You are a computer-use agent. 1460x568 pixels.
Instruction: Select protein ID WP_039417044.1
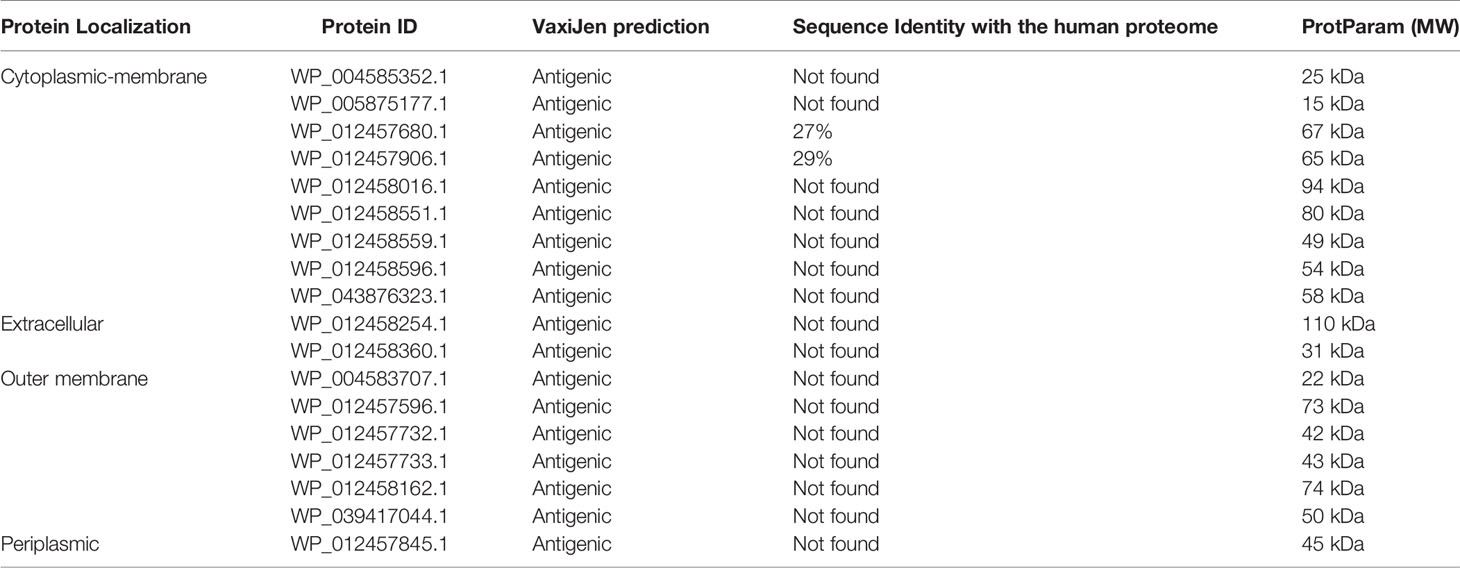click(369, 516)
